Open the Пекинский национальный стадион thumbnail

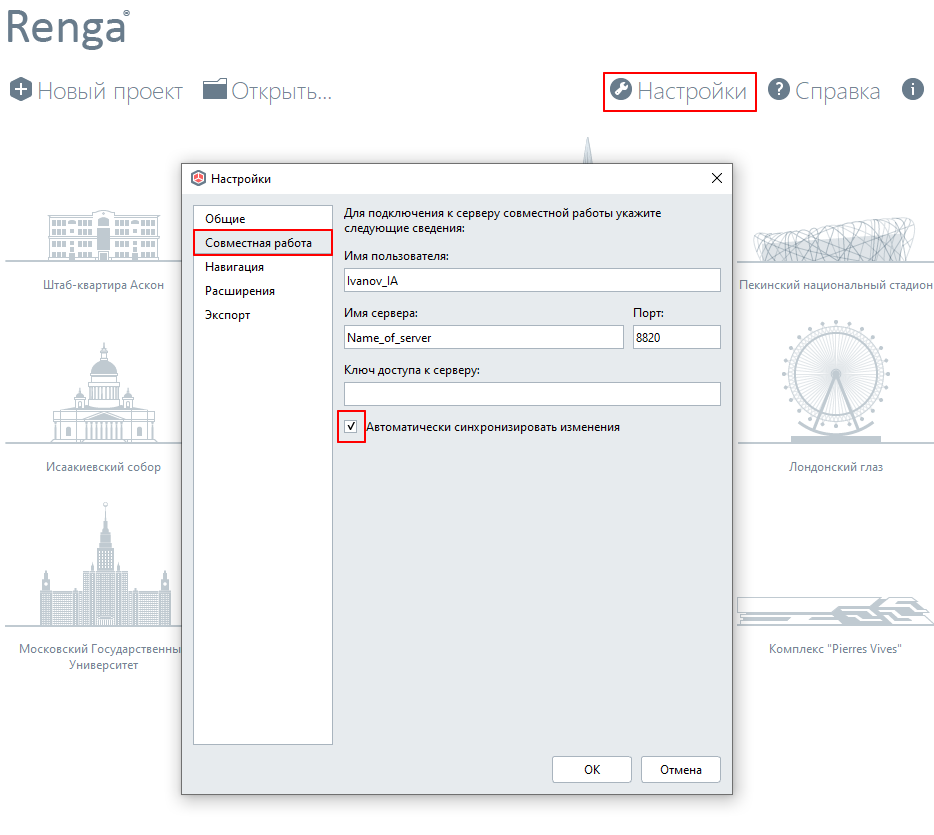coord(834,239)
